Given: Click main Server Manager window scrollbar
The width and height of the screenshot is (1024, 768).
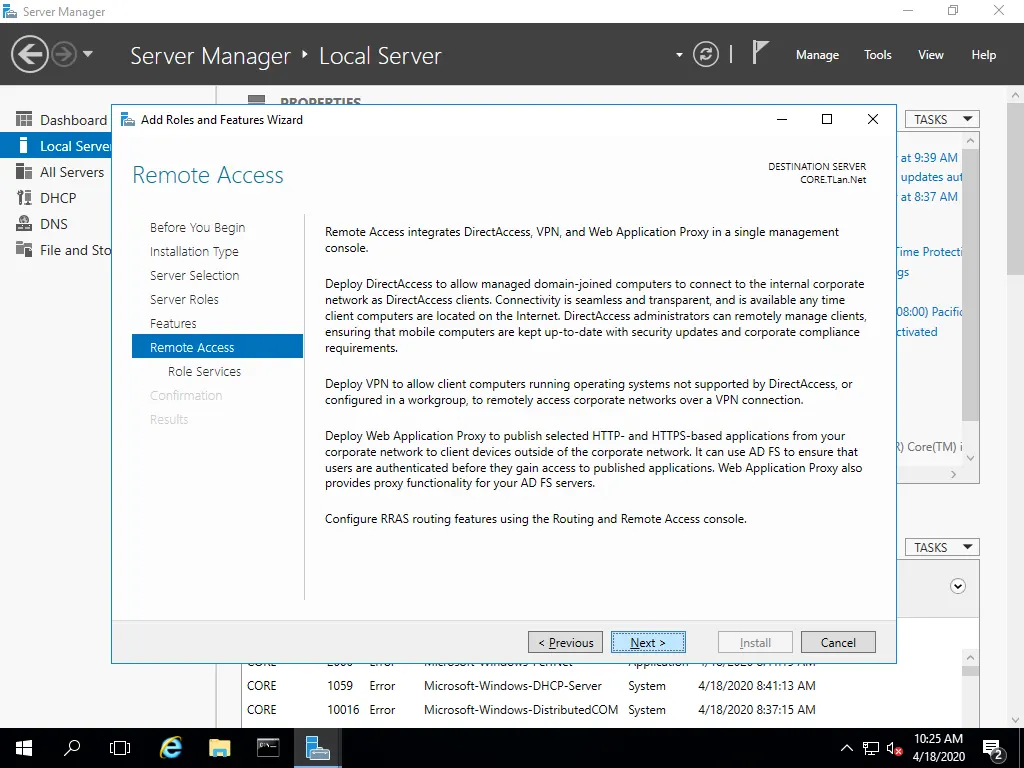Looking at the screenshot, I should coord(1015,189).
